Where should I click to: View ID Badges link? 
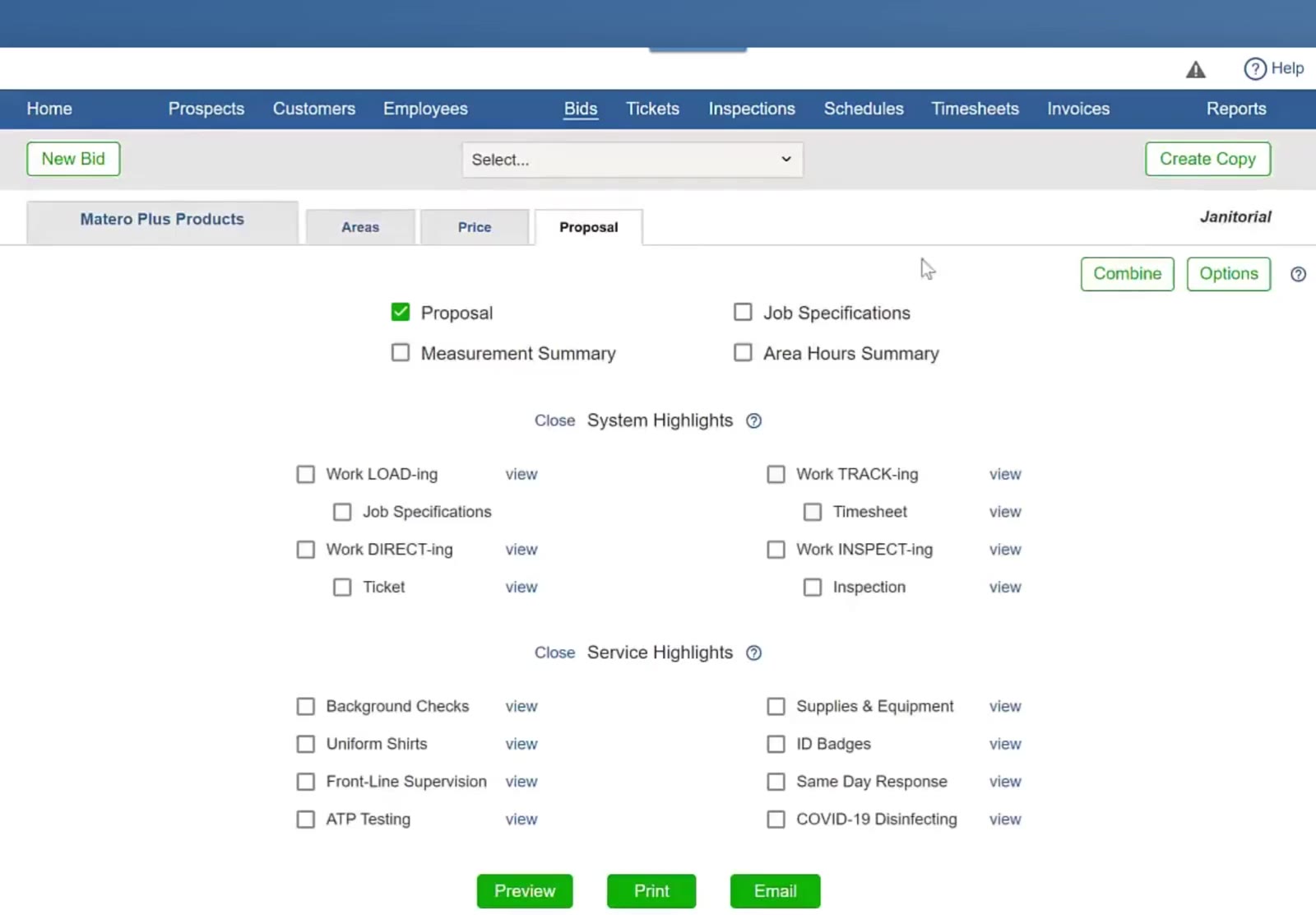(1005, 744)
